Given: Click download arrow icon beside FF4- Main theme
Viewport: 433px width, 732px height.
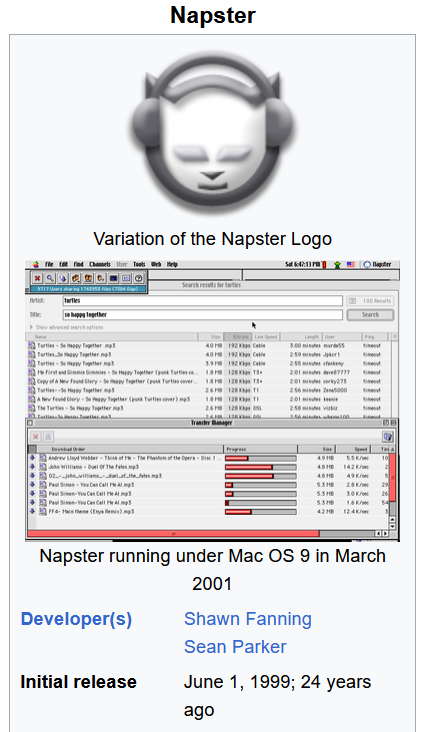Looking at the screenshot, I should [x=32, y=512].
